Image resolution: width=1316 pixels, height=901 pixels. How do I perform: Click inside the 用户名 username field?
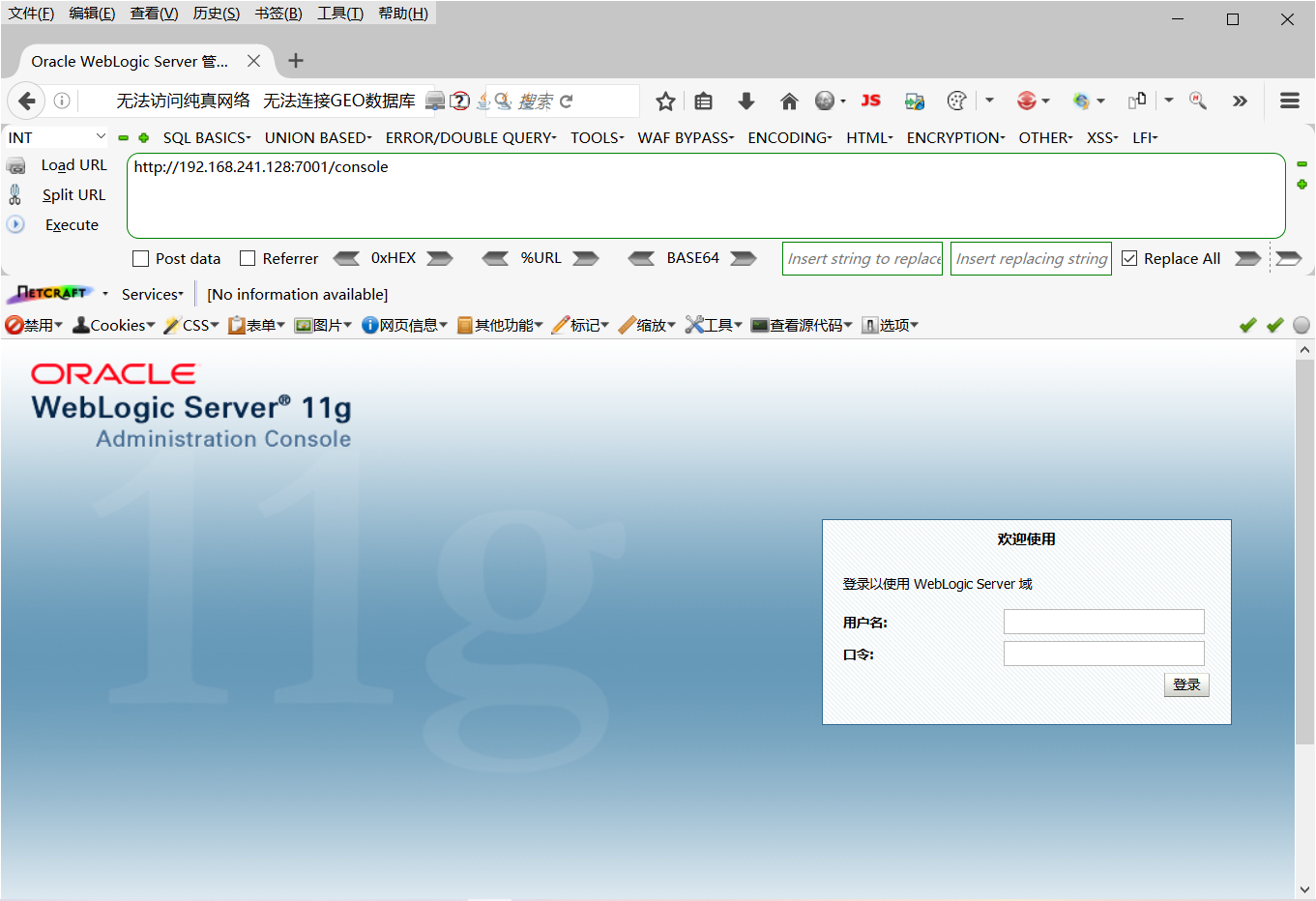click(1103, 622)
